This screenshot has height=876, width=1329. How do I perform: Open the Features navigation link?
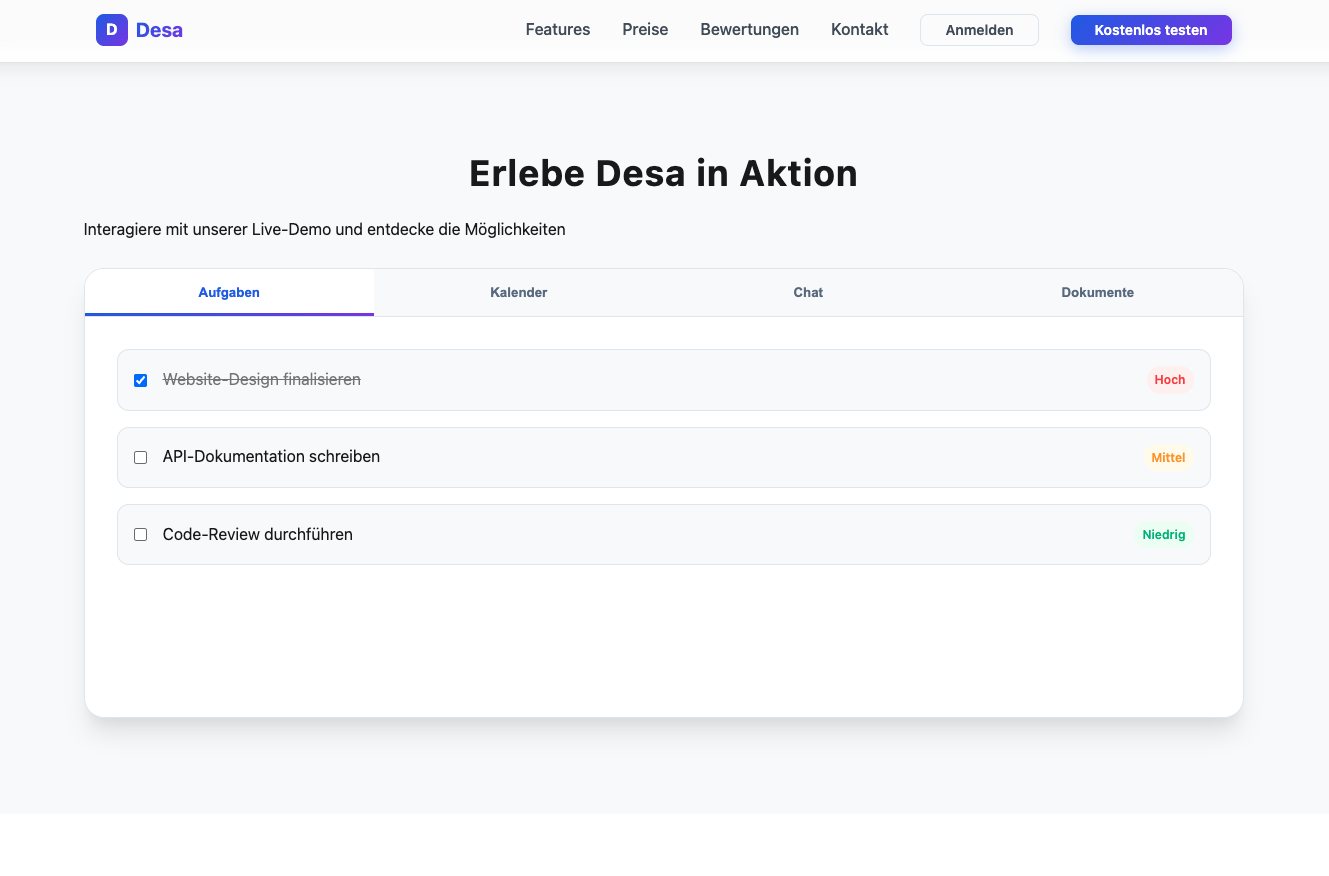coord(557,30)
